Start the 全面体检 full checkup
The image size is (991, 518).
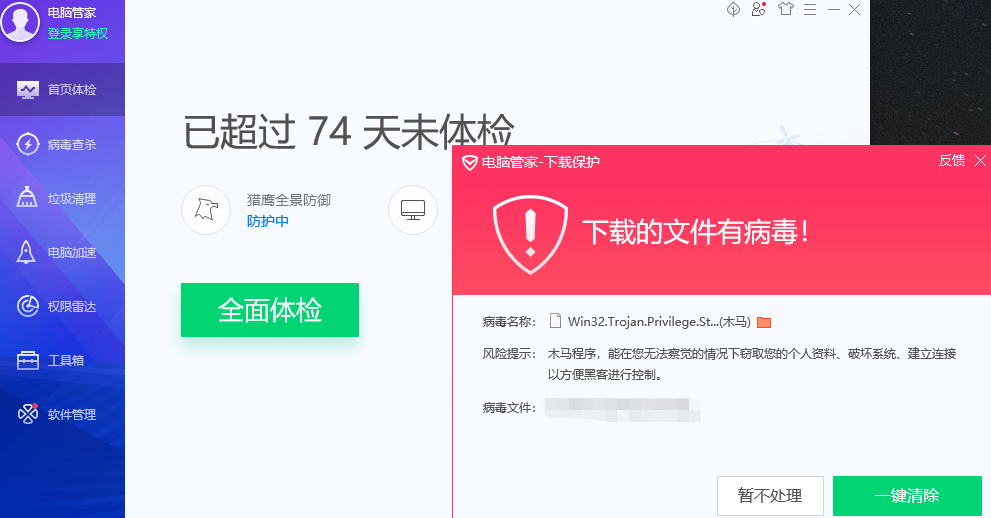270,310
